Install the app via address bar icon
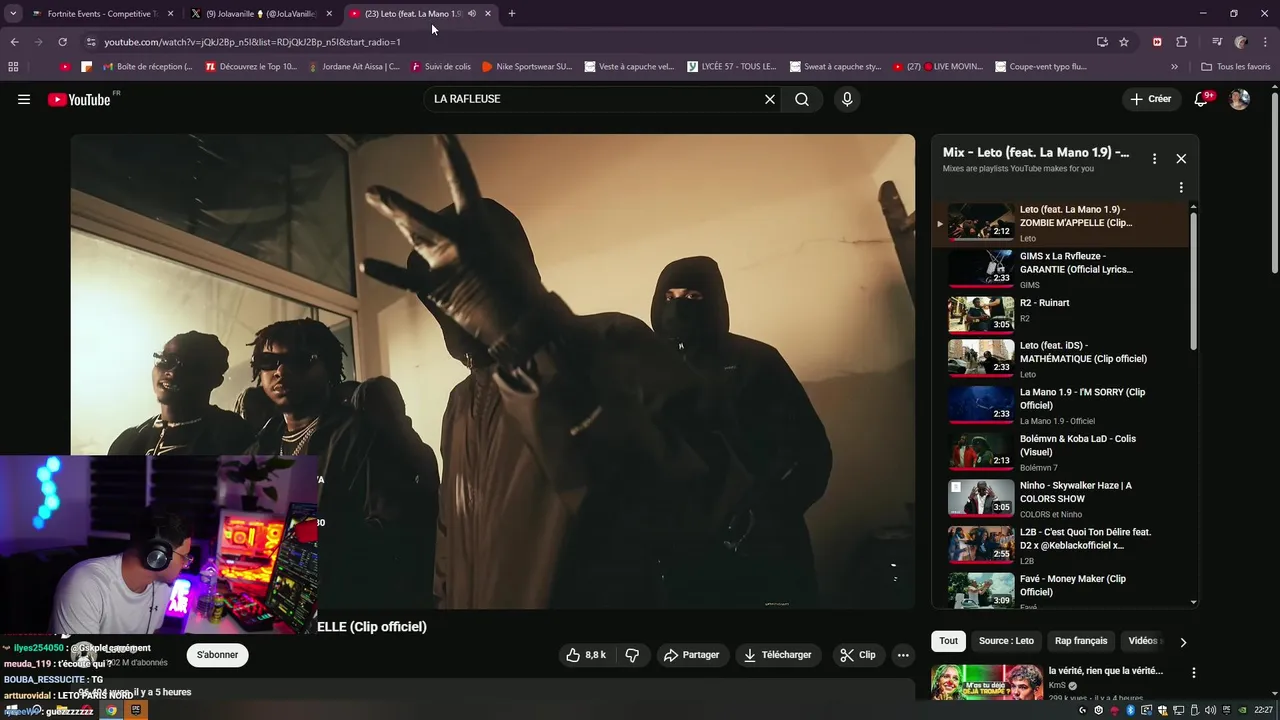Screen dimensions: 1280x720 tap(1102, 42)
